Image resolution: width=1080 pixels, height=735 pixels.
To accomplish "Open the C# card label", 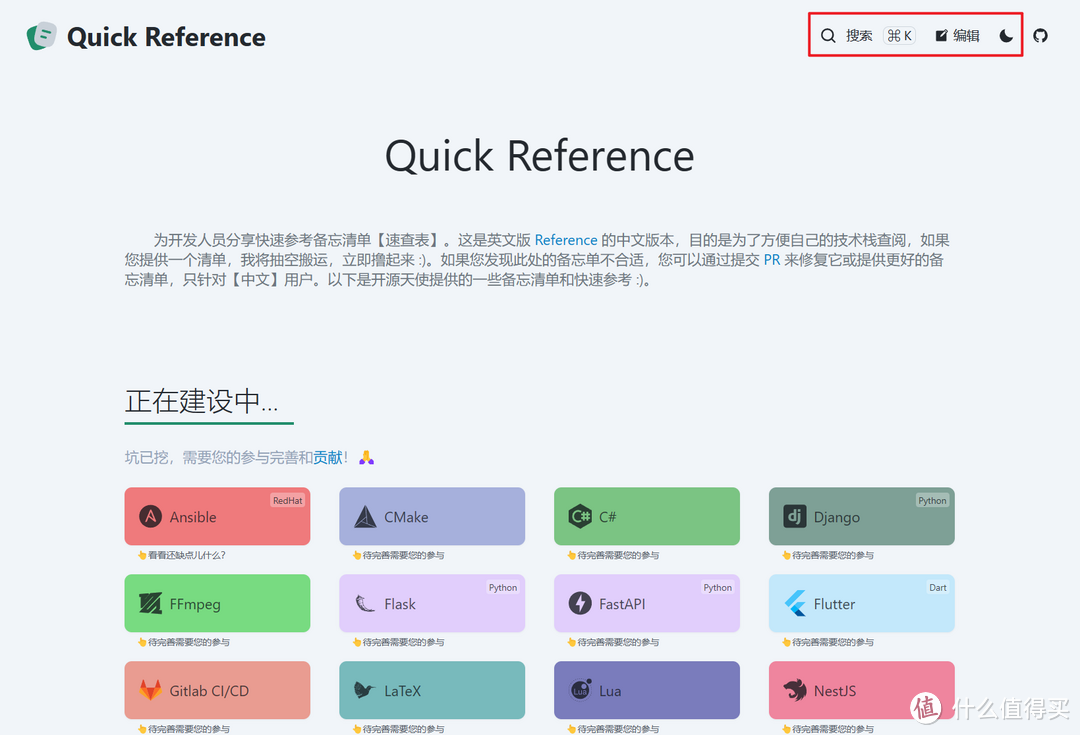I will click(608, 517).
